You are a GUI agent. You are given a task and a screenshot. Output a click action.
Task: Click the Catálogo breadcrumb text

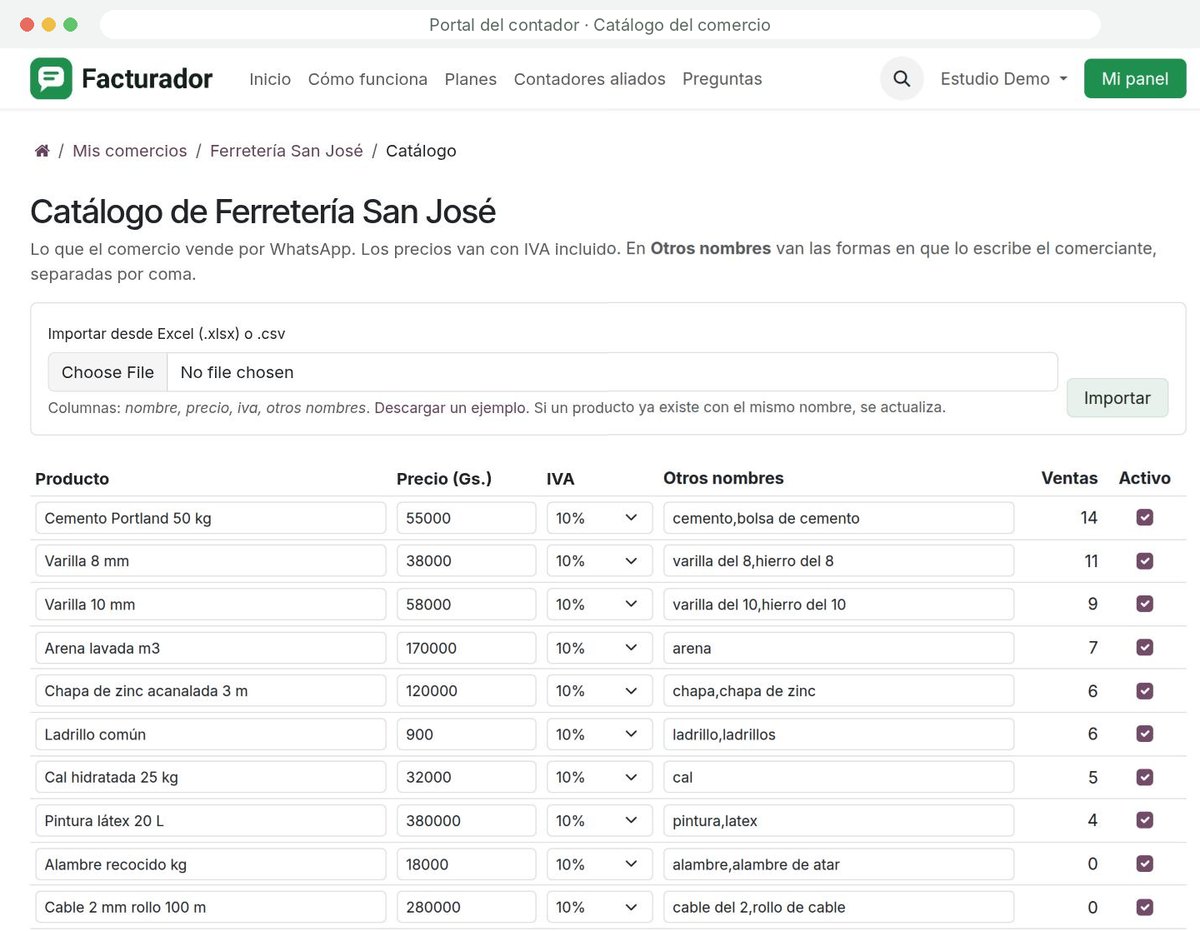point(421,151)
